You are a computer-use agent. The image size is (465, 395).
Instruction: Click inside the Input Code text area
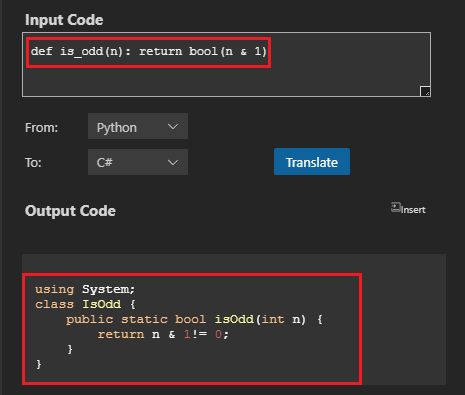226,65
